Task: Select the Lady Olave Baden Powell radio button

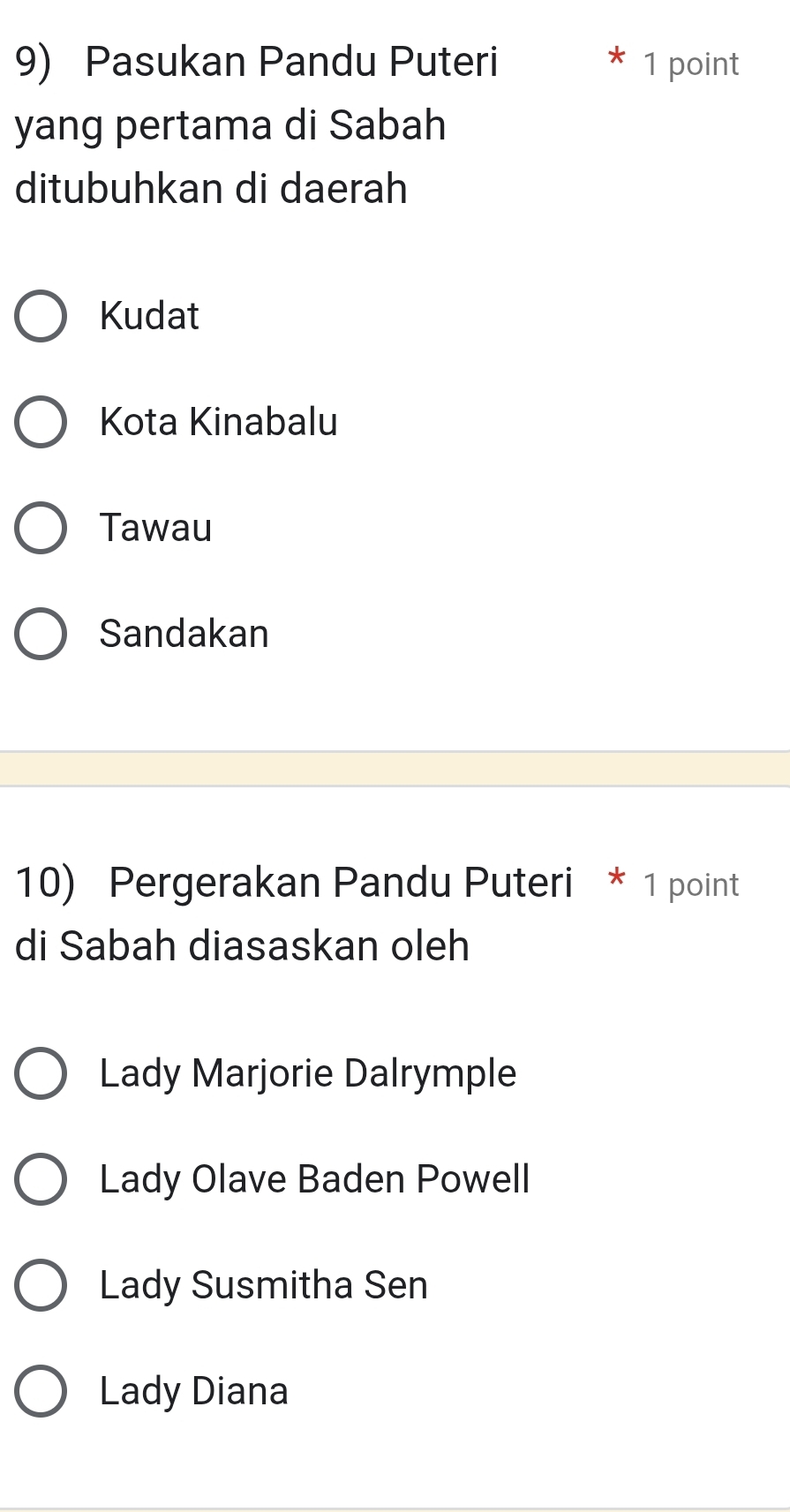Action: [41, 1179]
